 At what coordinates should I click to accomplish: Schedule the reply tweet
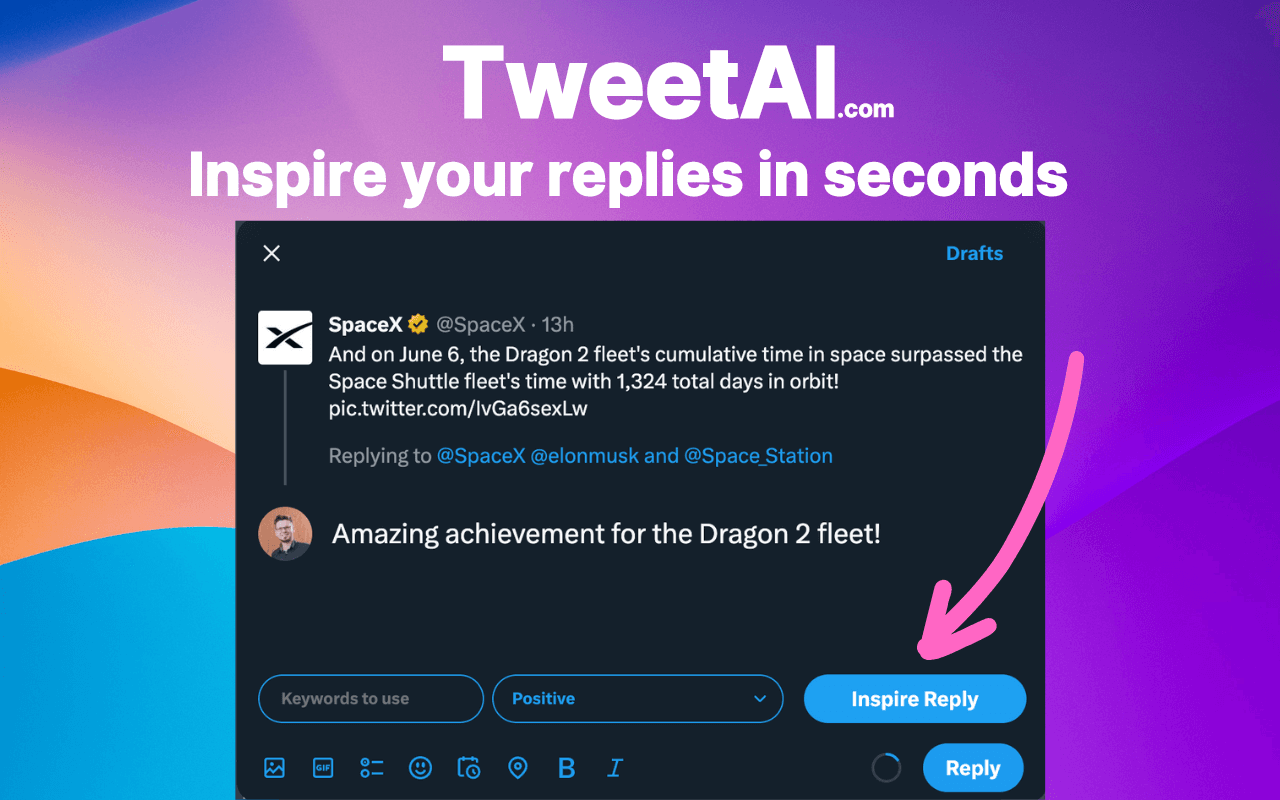pos(469,767)
